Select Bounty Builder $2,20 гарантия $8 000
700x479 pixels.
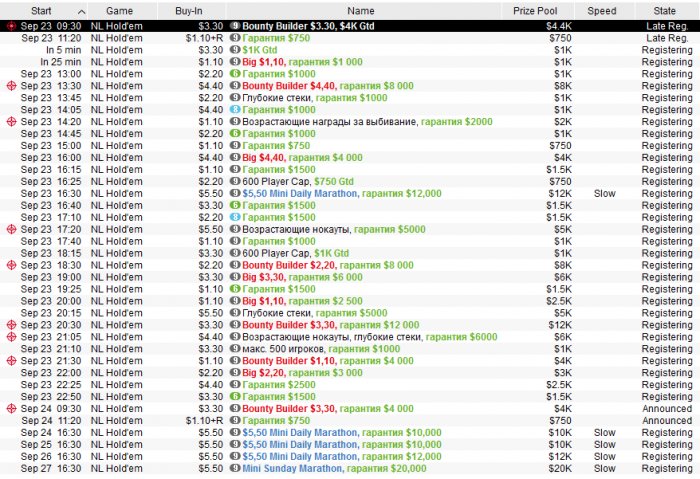350,265
